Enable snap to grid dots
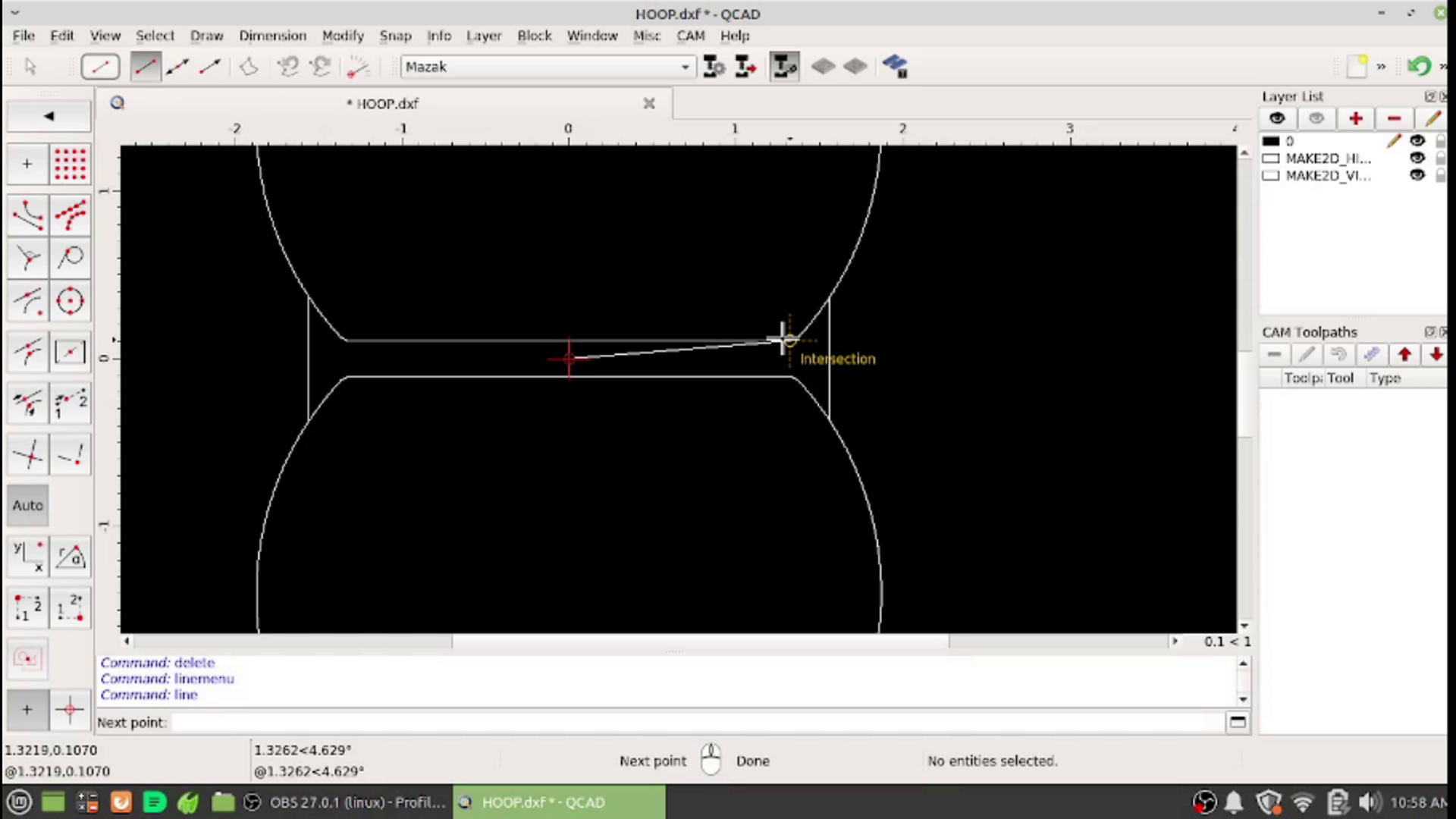Viewport: 1456px width, 819px height. click(x=70, y=164)
